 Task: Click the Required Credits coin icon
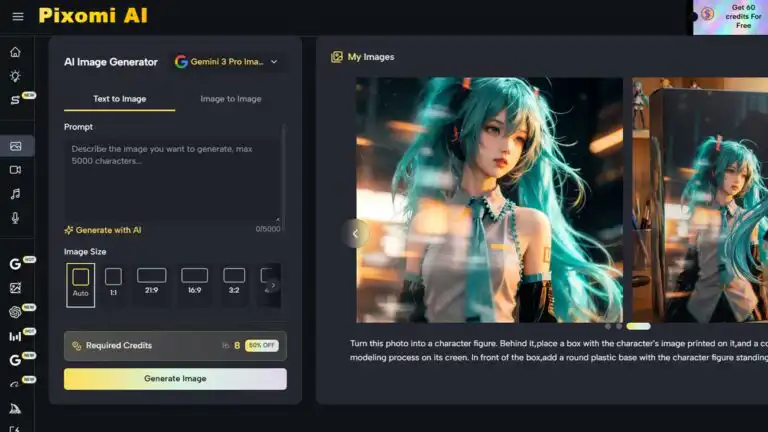76,346
